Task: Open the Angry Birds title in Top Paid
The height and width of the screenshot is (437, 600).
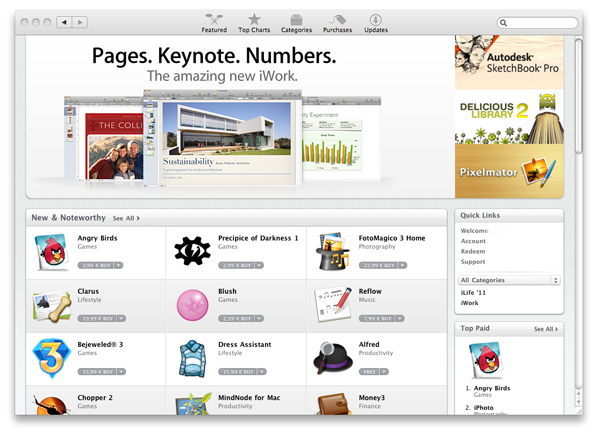Action: pos(492,388)
